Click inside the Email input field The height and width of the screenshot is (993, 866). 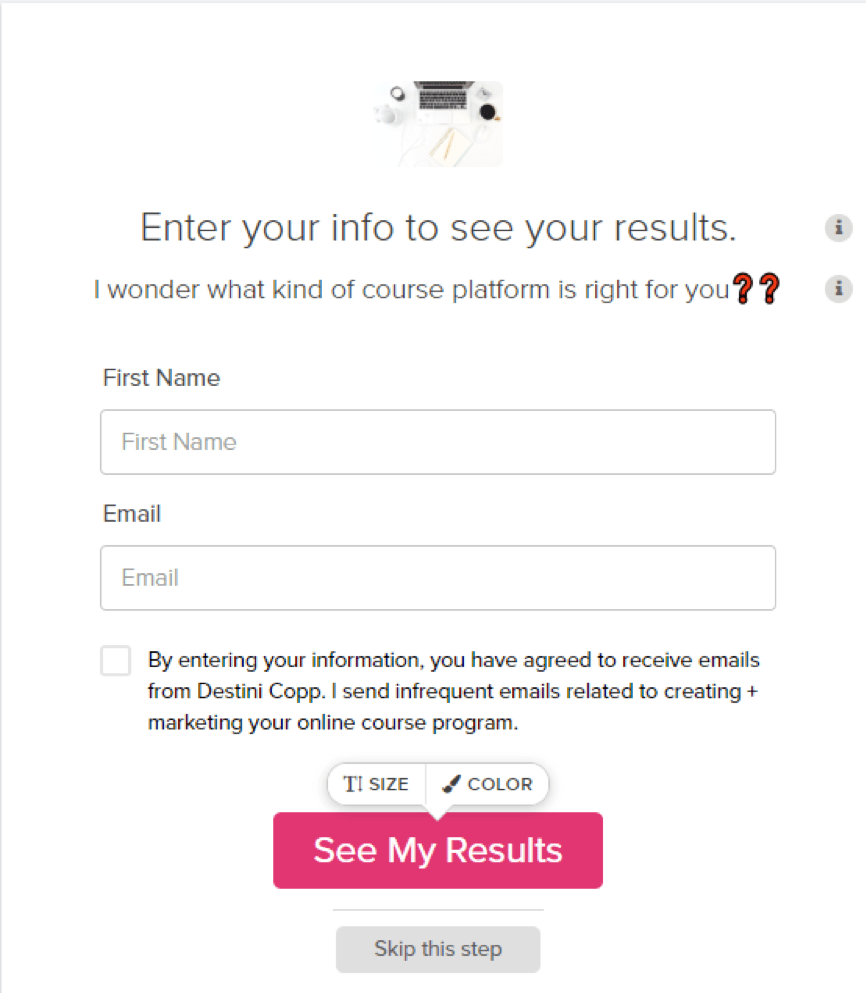[x=437, y=578]
